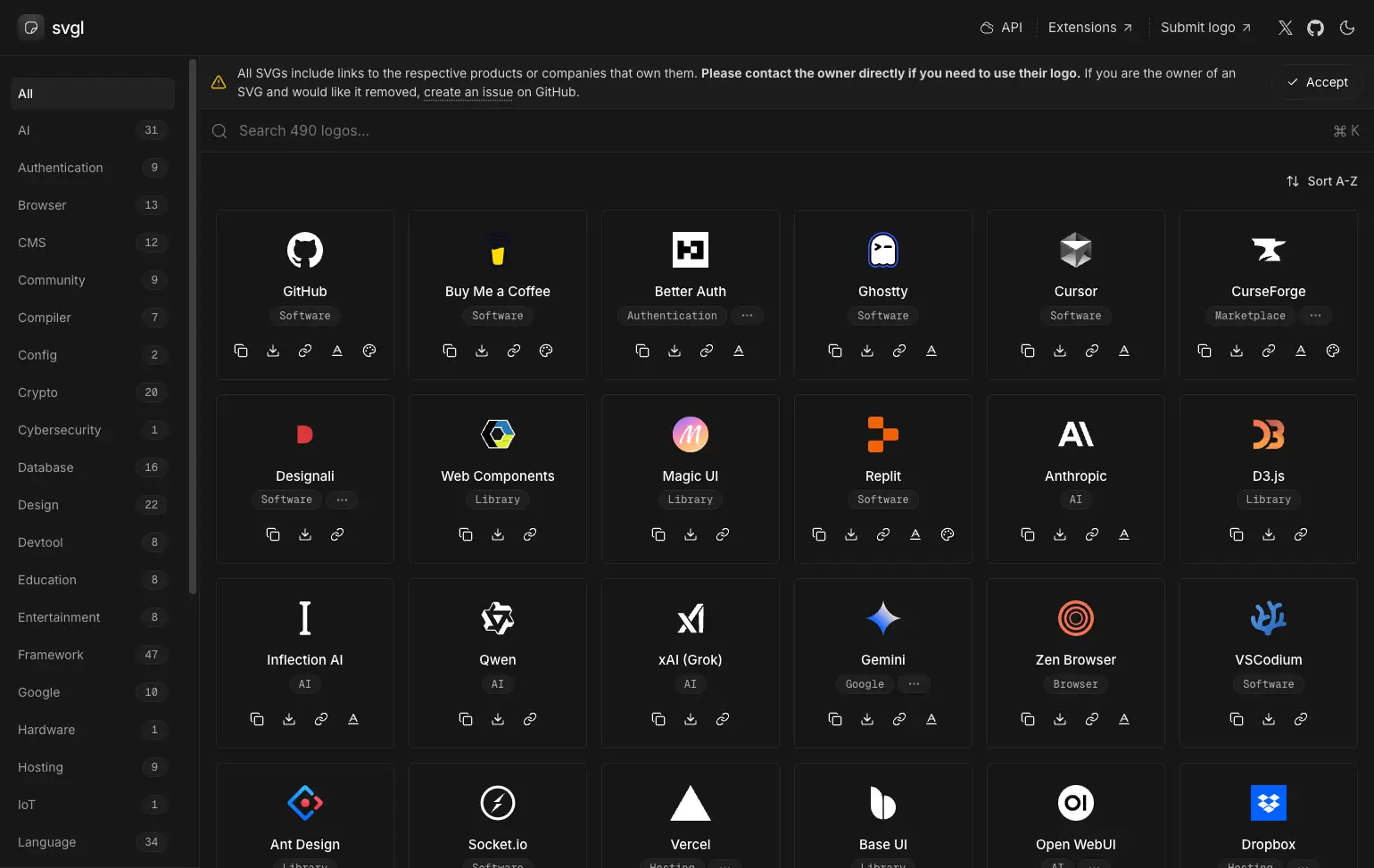
Task: Click the Dropbox logo thumbnail
Action: [1269, 803]
